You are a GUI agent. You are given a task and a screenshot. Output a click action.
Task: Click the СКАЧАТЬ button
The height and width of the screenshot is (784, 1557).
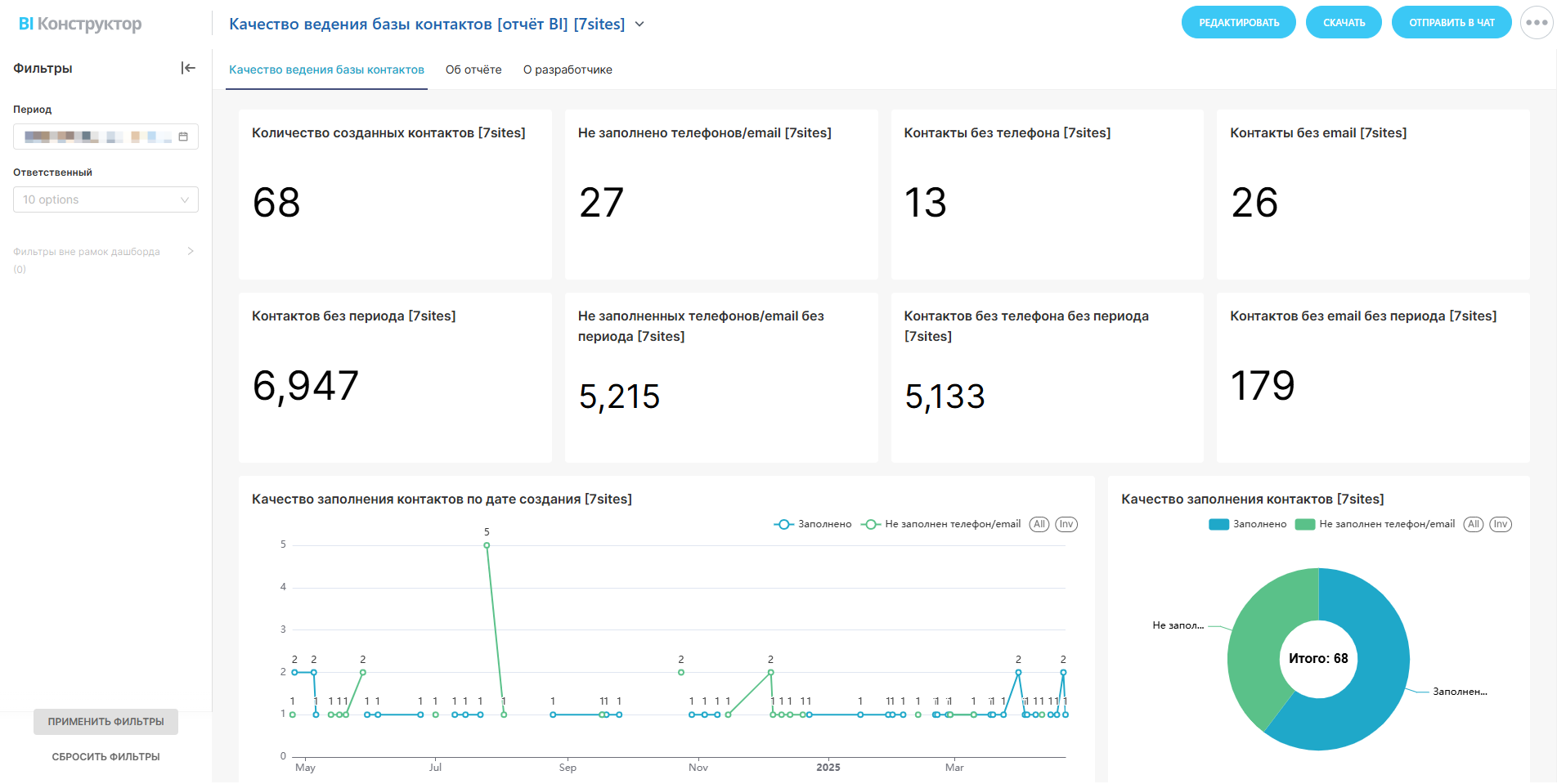pos(1344,23)
